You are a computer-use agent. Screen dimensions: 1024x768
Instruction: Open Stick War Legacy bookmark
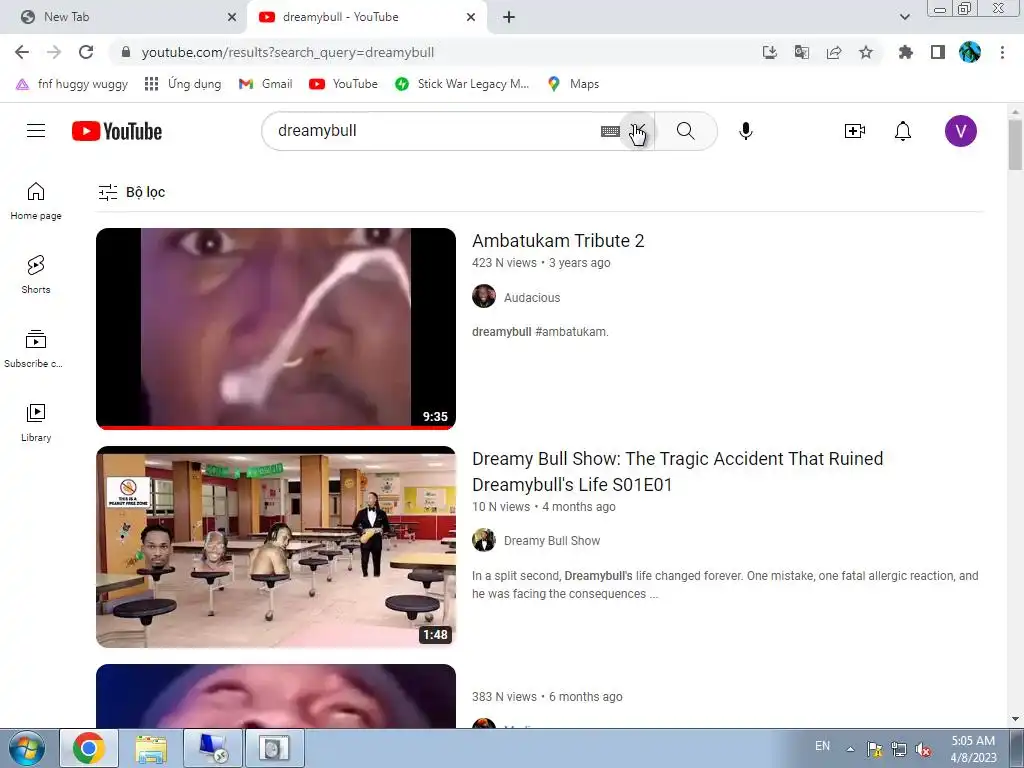(462, 84)
